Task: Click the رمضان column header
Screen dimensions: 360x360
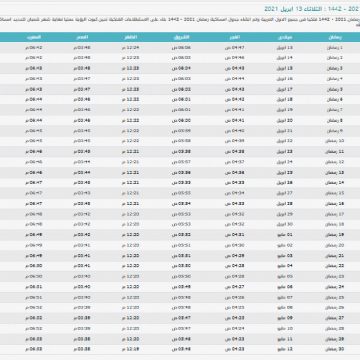Action: point(334,37)
